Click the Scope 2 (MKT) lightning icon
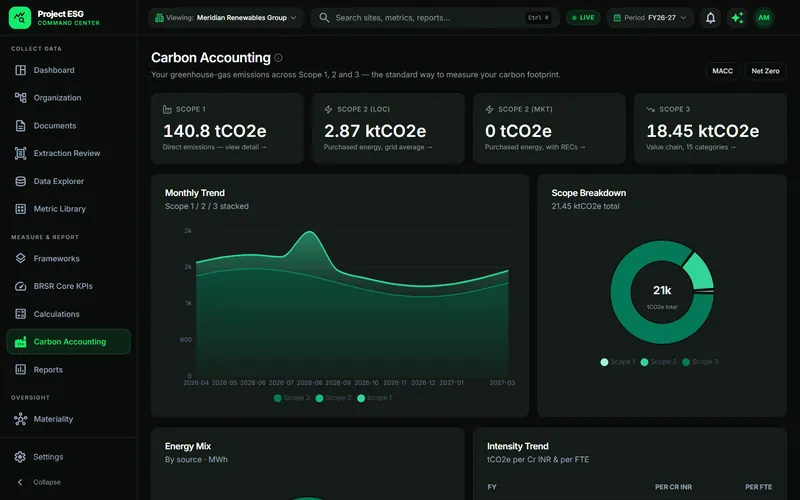The image size is (800, 500). pos(489,109)
